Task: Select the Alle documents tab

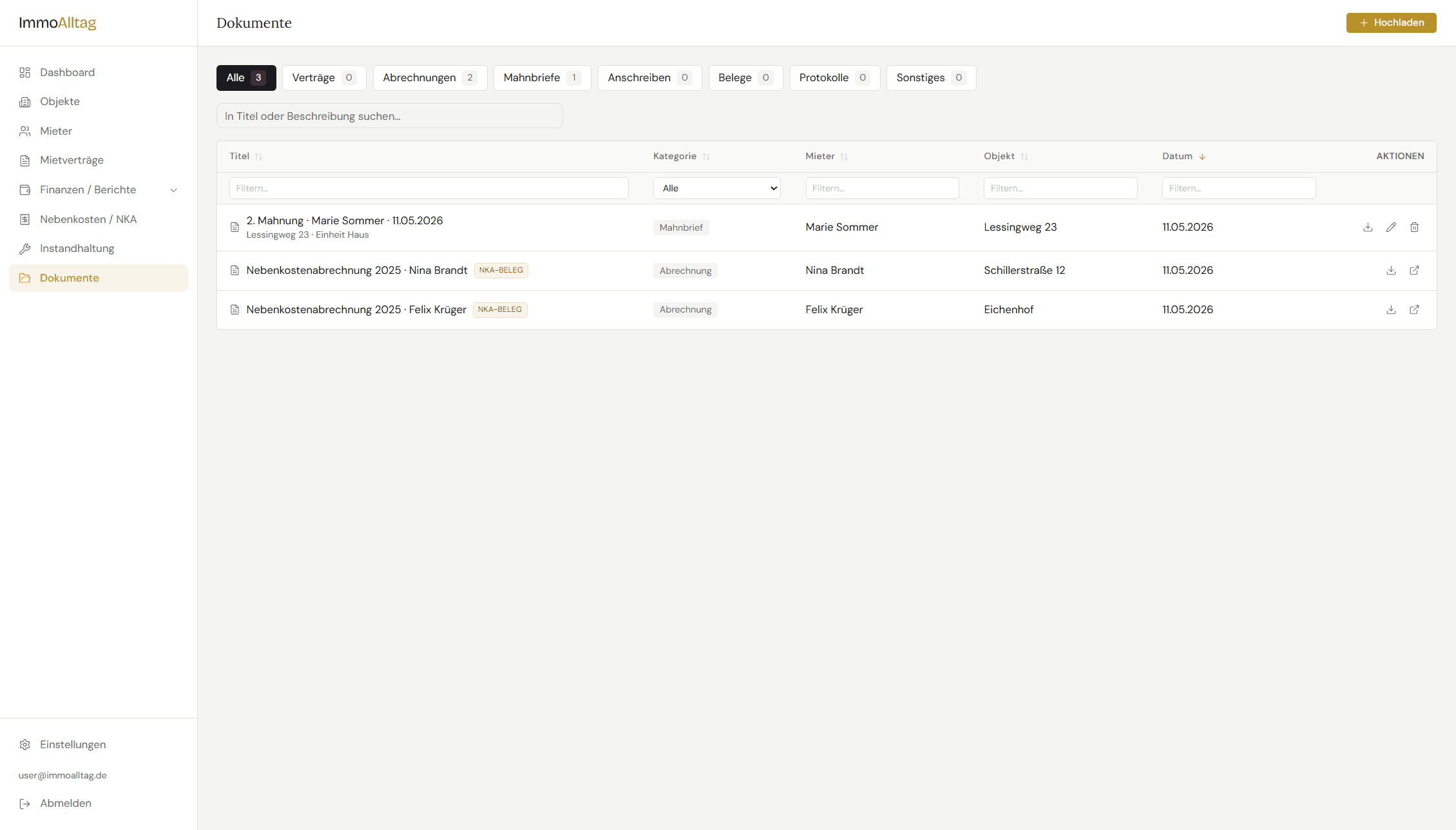Action: click(246, 78)
